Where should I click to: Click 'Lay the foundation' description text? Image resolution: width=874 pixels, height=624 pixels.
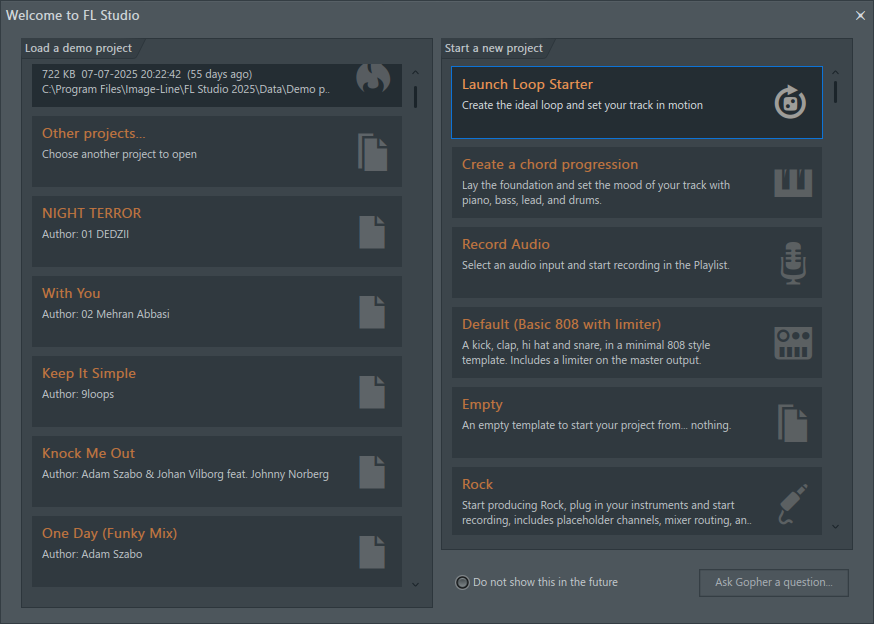coord(595,192)
